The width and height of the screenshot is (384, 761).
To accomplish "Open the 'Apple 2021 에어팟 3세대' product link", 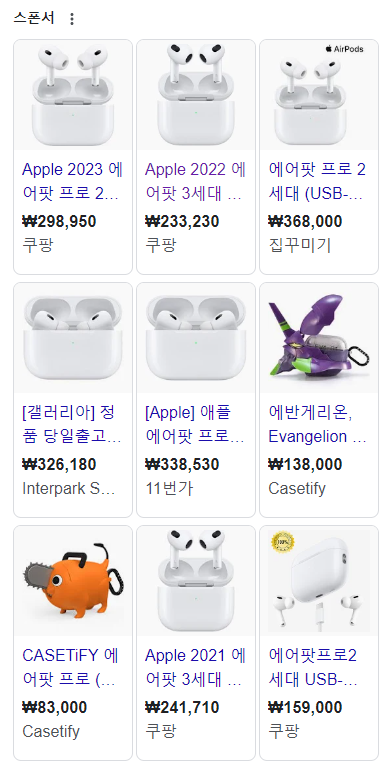I will (x=195, y=668).
